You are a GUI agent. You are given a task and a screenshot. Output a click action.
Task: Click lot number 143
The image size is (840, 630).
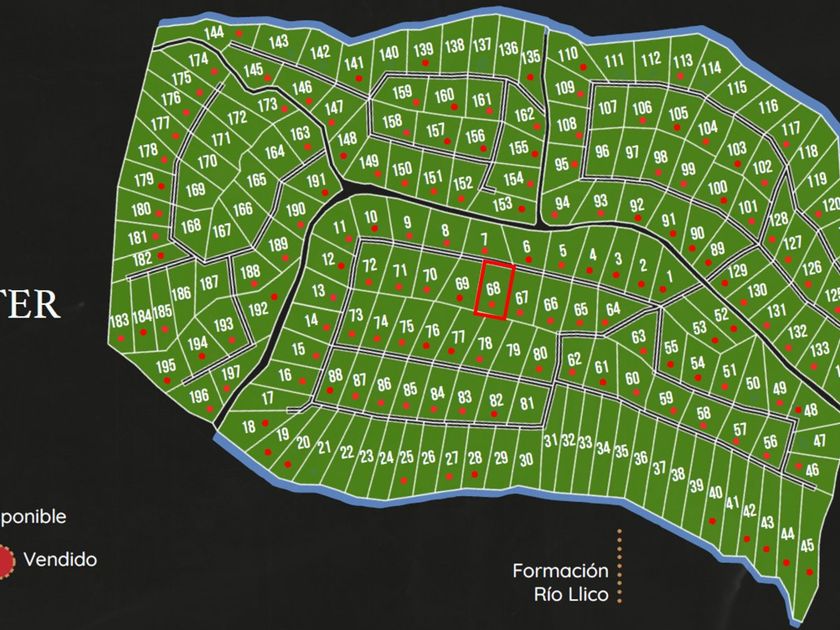click(279, 41)
